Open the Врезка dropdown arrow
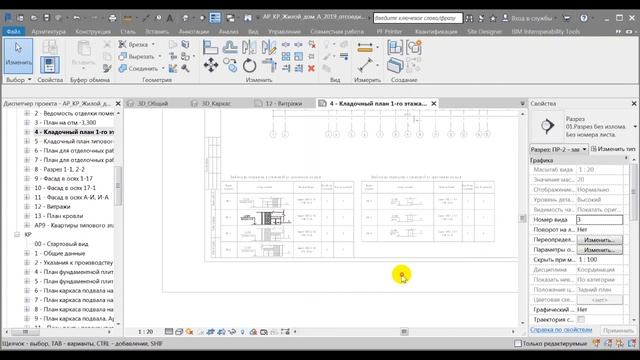The image size is (640, 360). (153, 44)
